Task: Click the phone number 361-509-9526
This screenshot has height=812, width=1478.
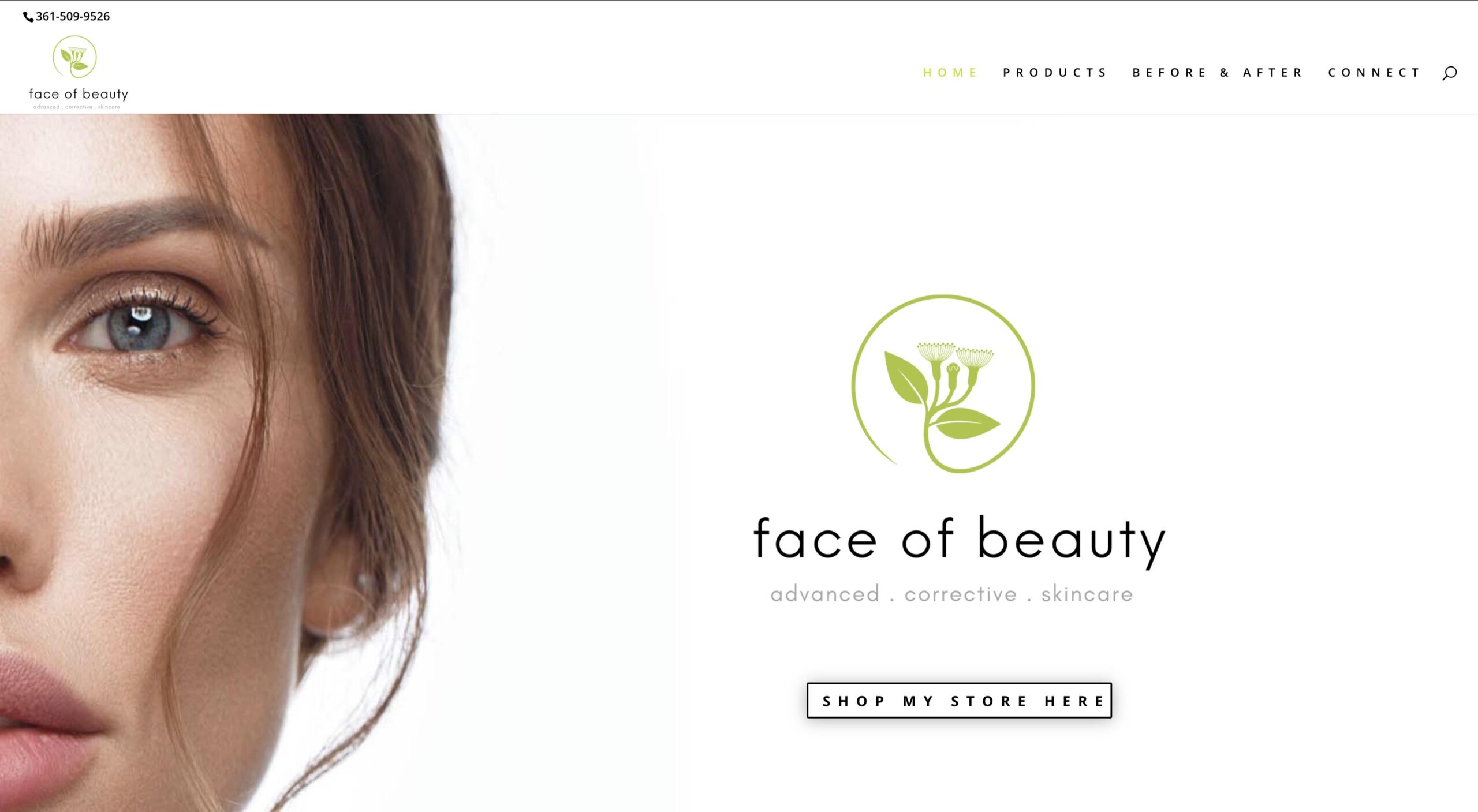Action: click(73, 17)
